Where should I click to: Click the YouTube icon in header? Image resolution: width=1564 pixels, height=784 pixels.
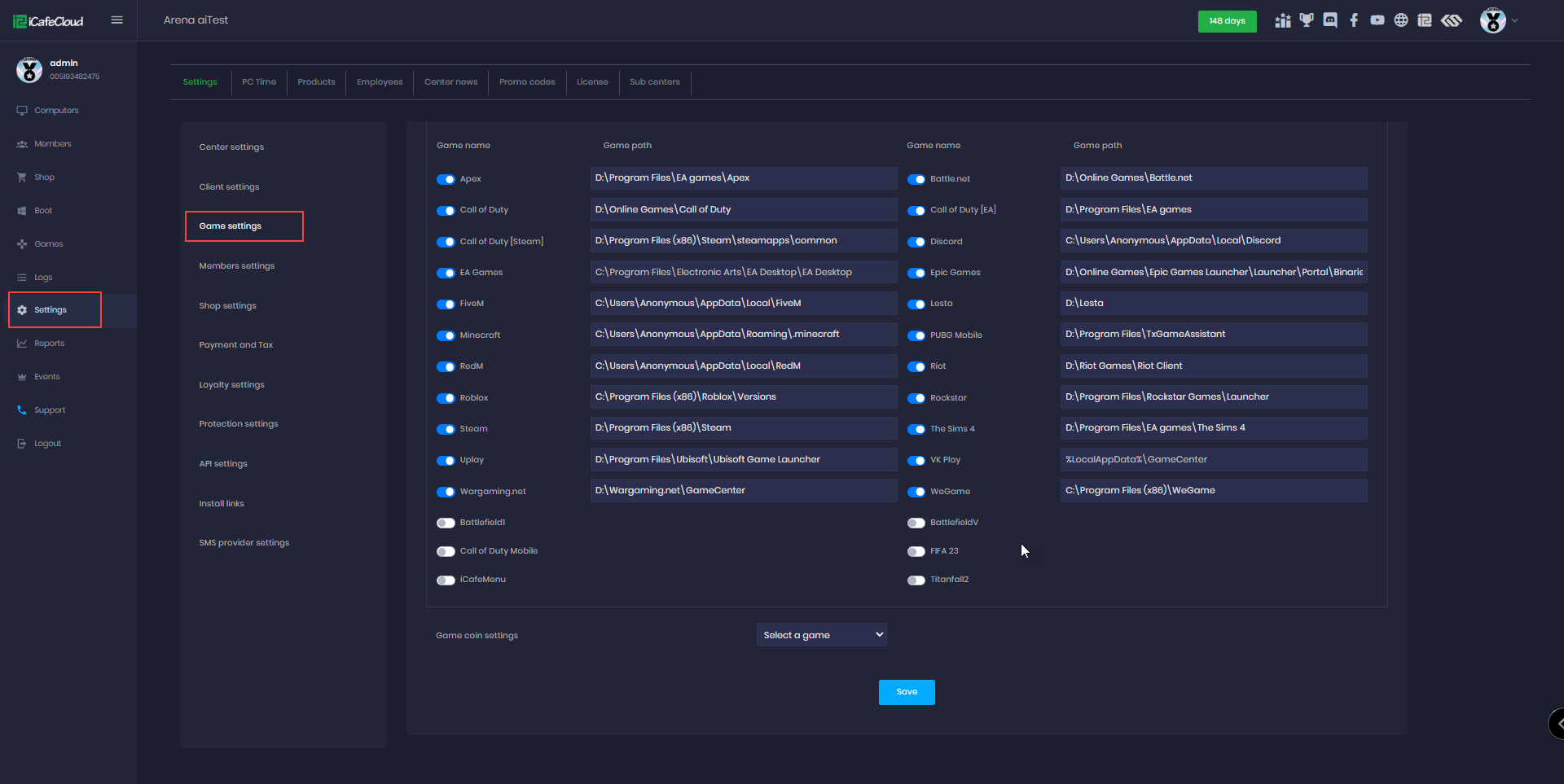1377,20
